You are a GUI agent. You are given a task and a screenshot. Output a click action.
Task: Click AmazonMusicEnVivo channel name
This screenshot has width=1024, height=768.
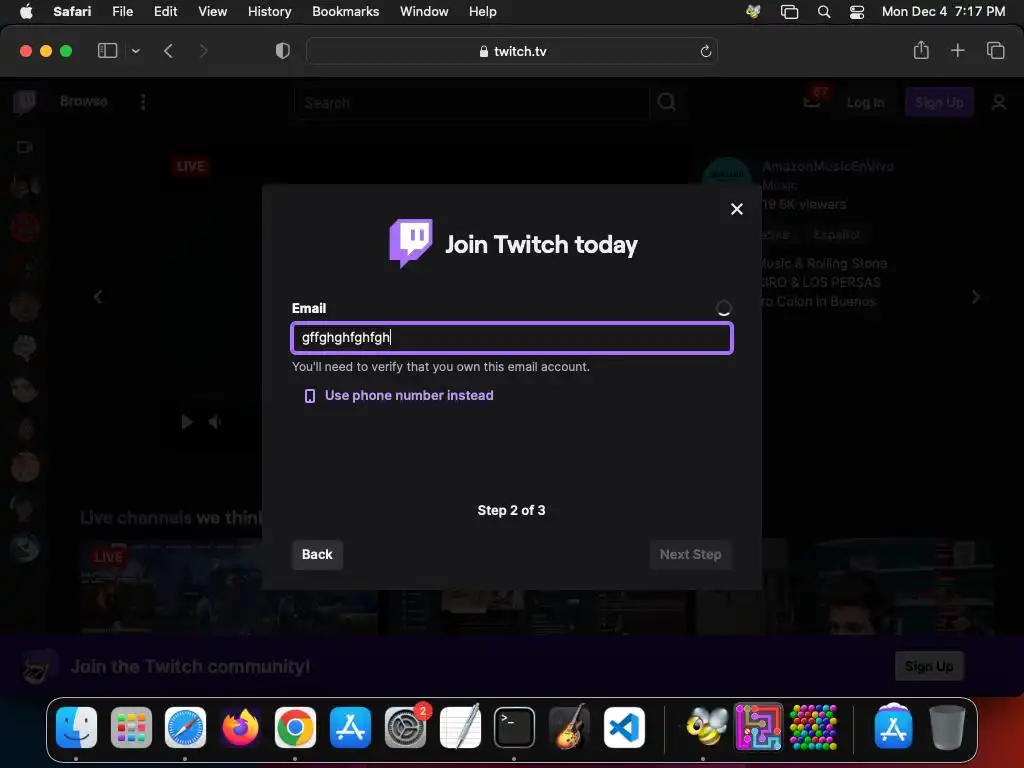coord(827,167)
